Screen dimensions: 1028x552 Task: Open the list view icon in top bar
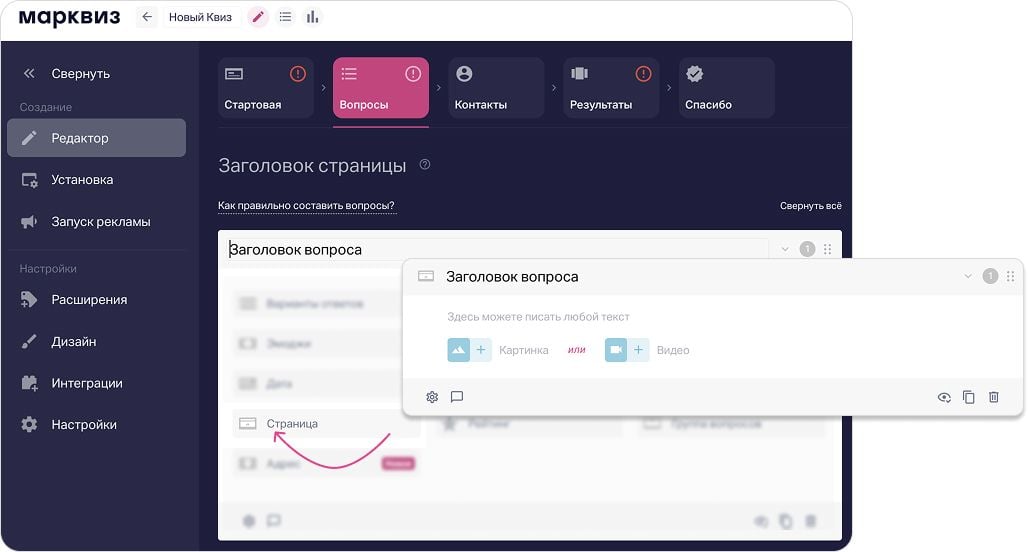coord(285,17)
